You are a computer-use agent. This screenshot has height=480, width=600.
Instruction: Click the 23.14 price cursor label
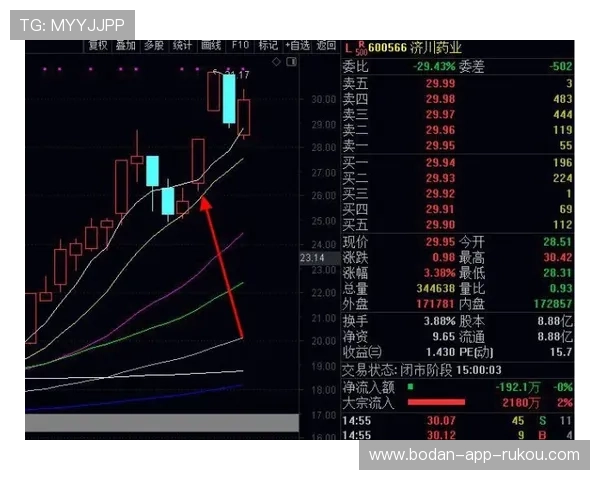312,258
